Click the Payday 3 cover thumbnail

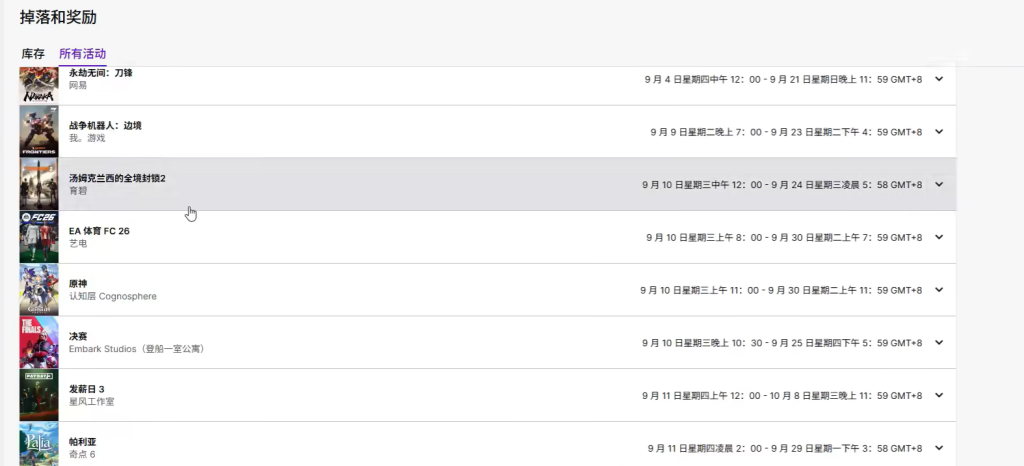[39, 395]
